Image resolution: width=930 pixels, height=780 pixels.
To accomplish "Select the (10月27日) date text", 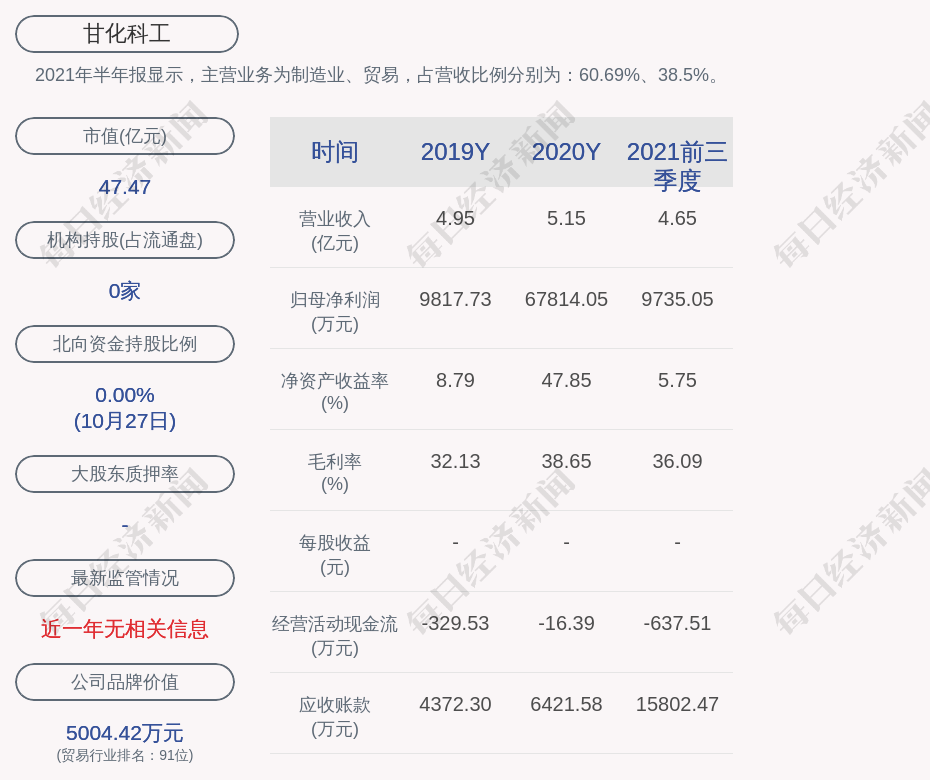I will (x=125, y=421).
